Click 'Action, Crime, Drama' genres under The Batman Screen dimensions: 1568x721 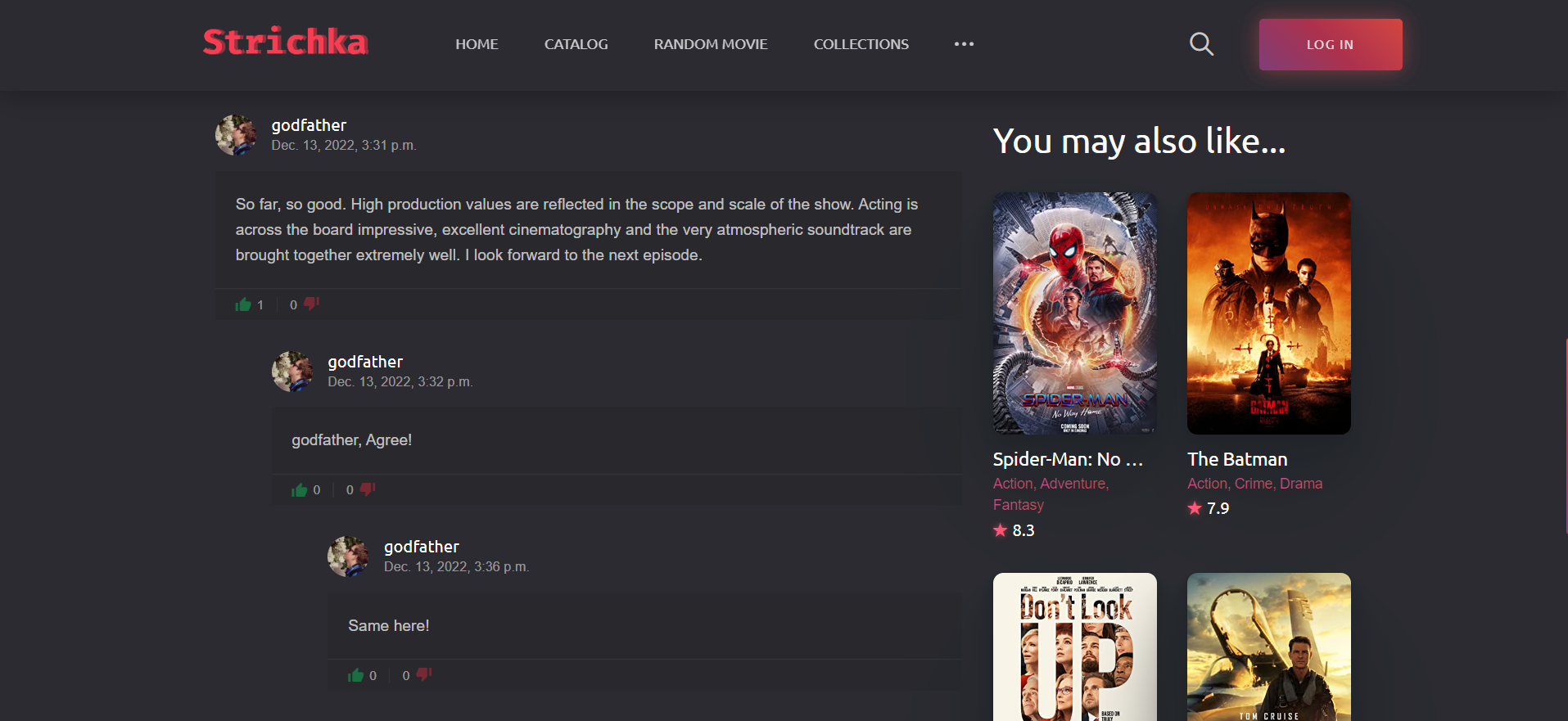coord(1255,484)
